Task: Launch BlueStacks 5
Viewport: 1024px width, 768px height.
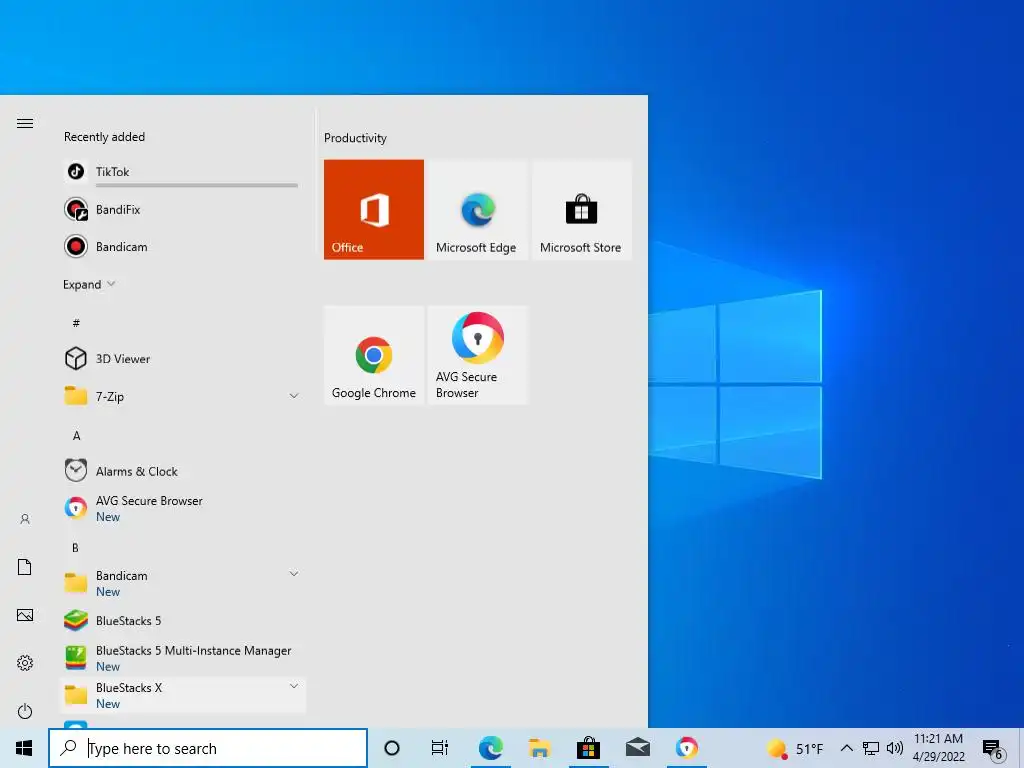Action: coord(182,620)
